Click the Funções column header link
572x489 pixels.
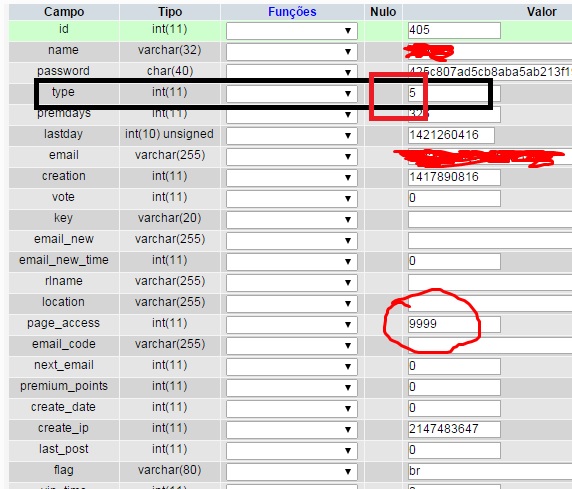coord(292,12)
